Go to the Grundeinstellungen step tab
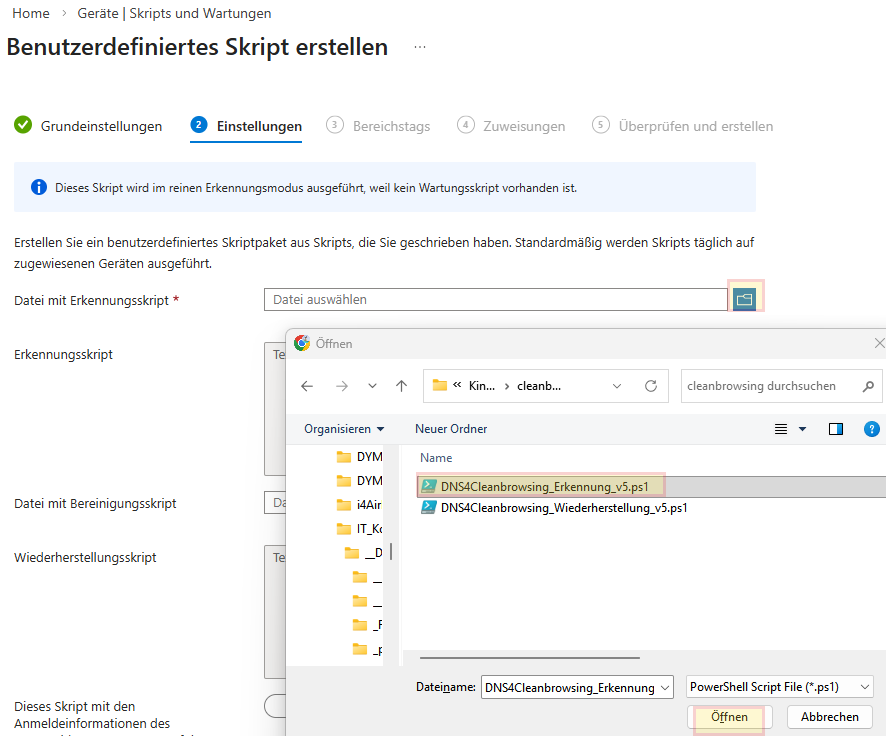This screenshot has width=886, height=736. click(88, 126)
